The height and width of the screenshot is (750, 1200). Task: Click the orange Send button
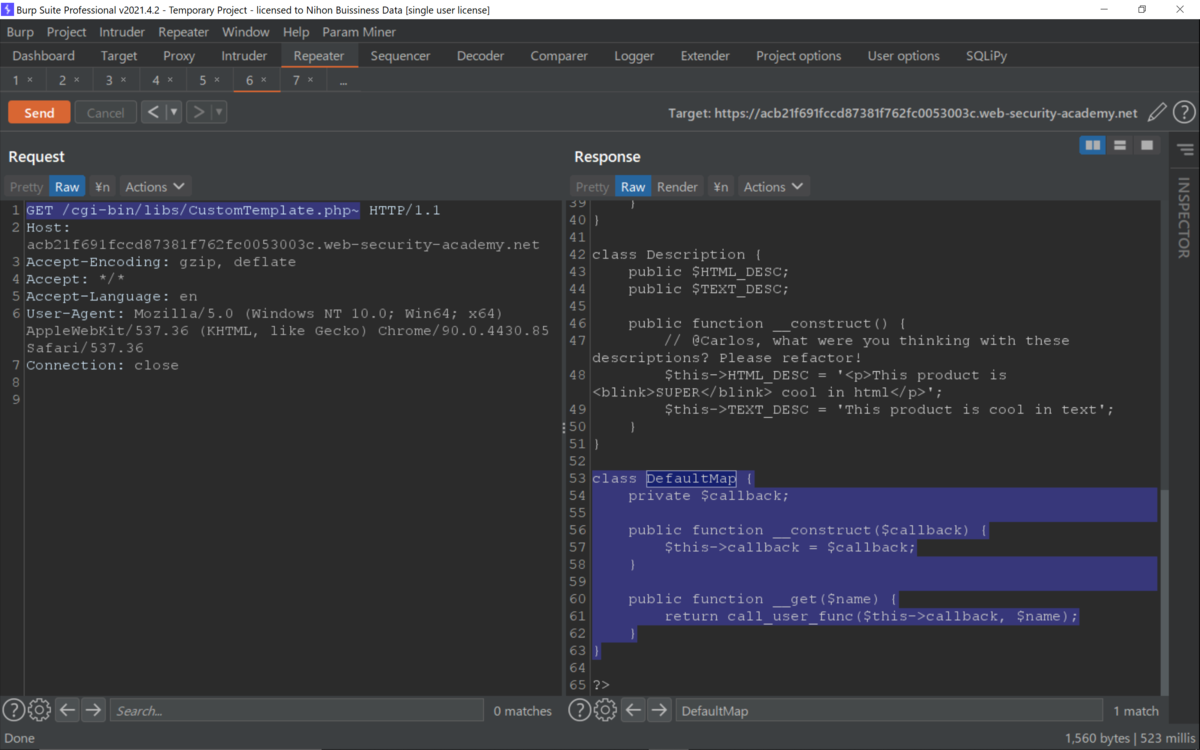click(x=39, y=112)
